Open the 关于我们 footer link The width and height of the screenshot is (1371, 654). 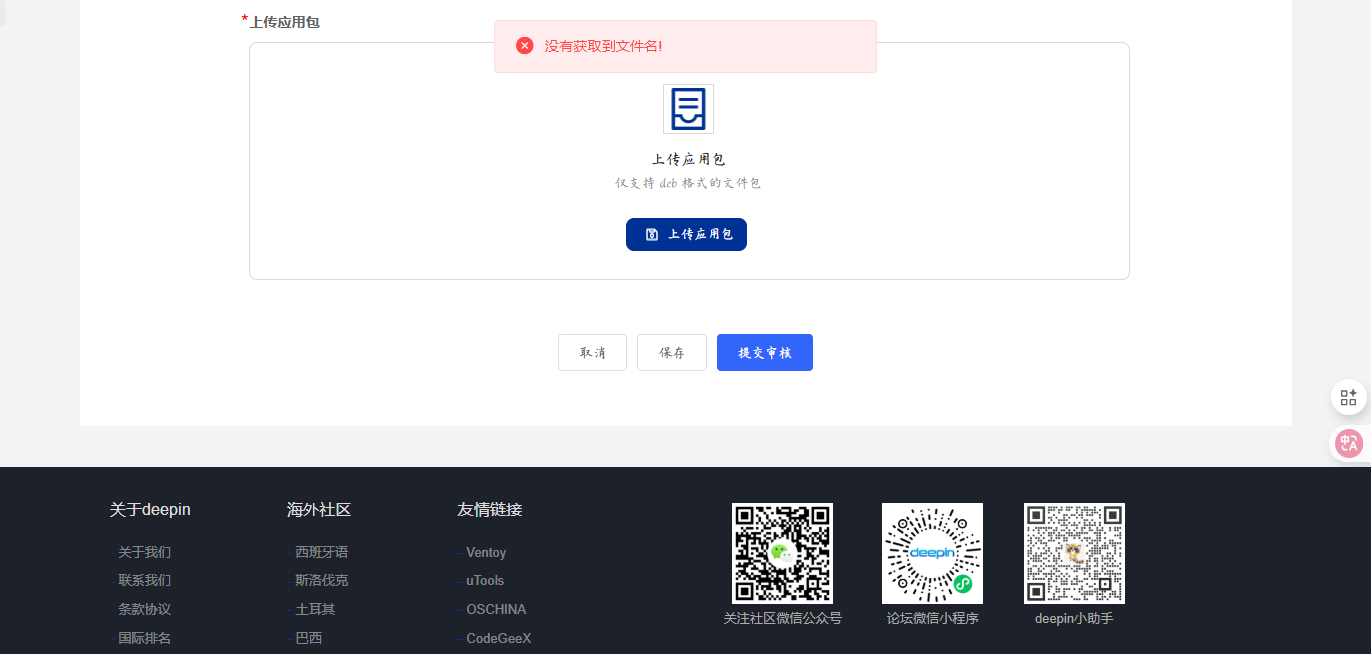point(144,552)
